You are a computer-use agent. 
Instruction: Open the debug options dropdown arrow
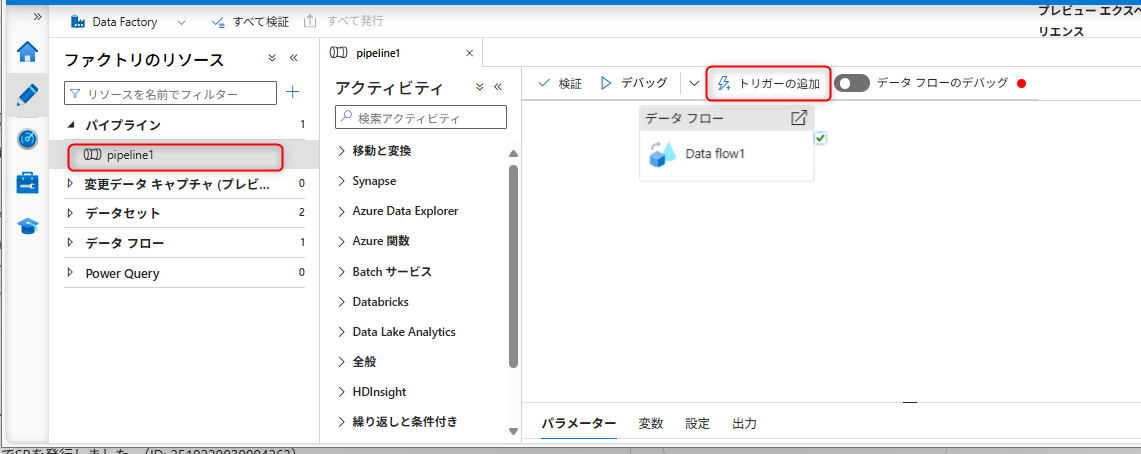[x=693, y=84]
